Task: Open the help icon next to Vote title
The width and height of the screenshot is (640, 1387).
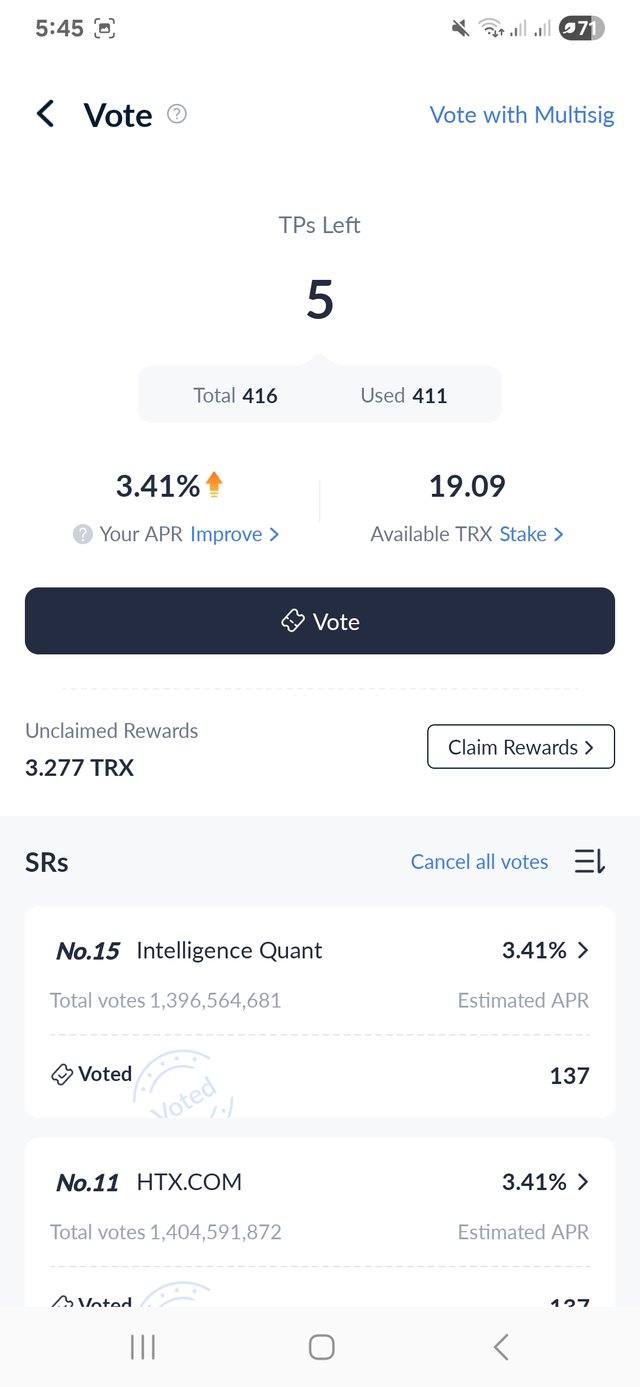Action: tap(177, 114)
